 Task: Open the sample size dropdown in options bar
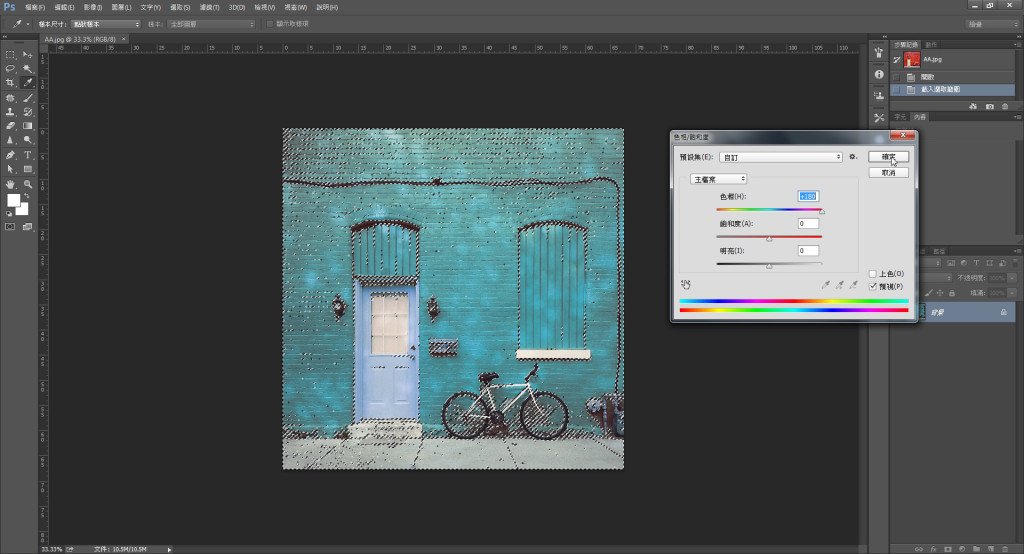coord(106,23)
